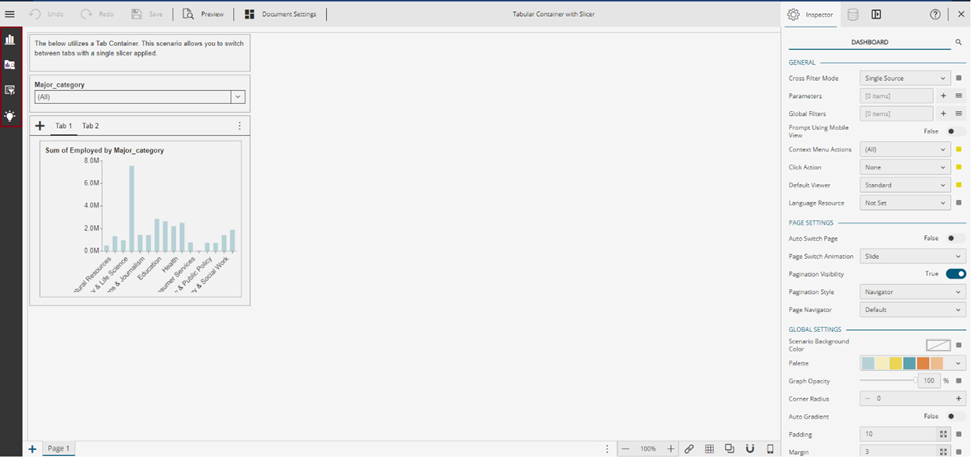973x458 pixels.
Task: Click the link icon in bottom toolbar
Action: click(689, 449)
